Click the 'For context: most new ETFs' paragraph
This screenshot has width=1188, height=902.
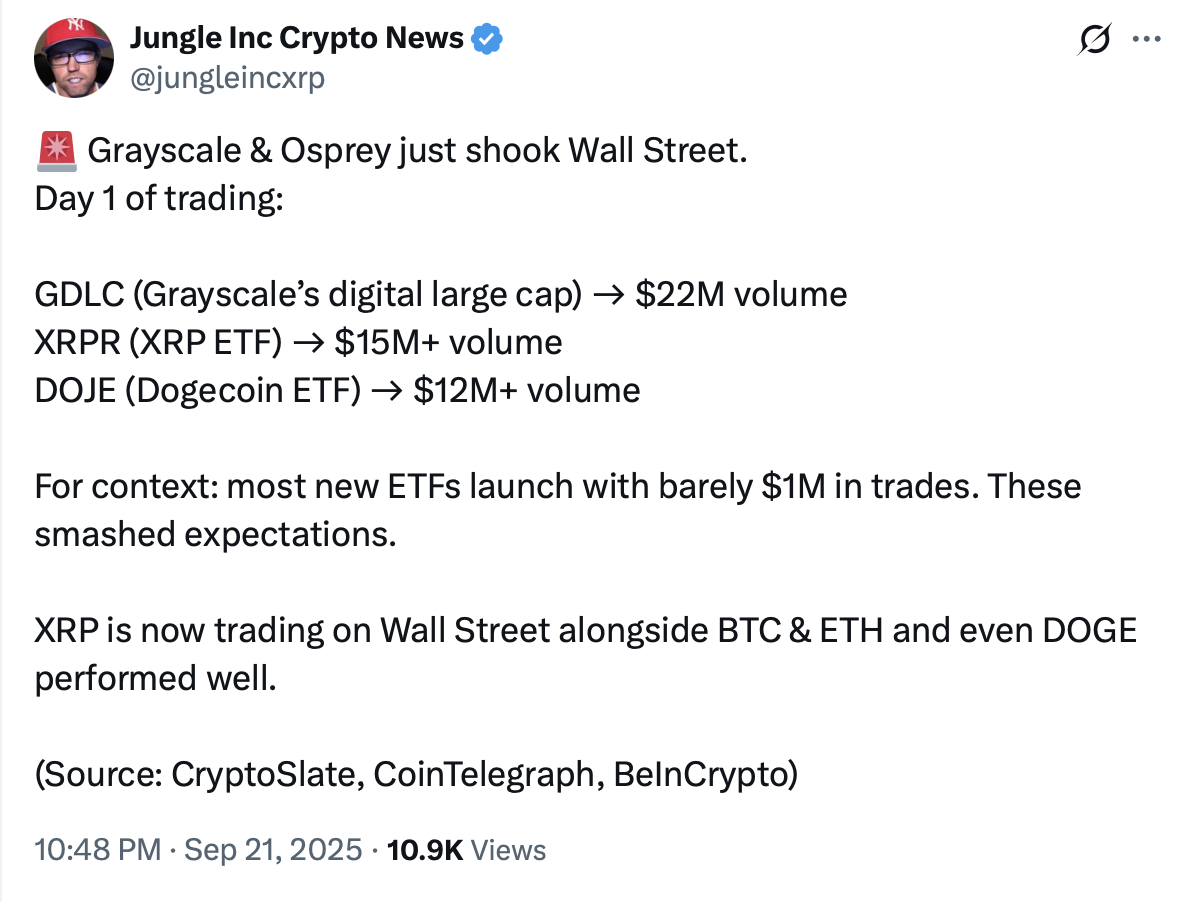(558, 510)
